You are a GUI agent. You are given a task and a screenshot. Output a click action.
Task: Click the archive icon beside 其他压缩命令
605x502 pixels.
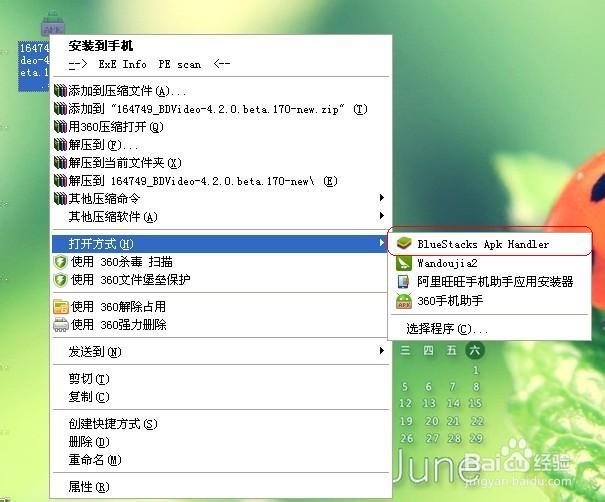(60, 199)
